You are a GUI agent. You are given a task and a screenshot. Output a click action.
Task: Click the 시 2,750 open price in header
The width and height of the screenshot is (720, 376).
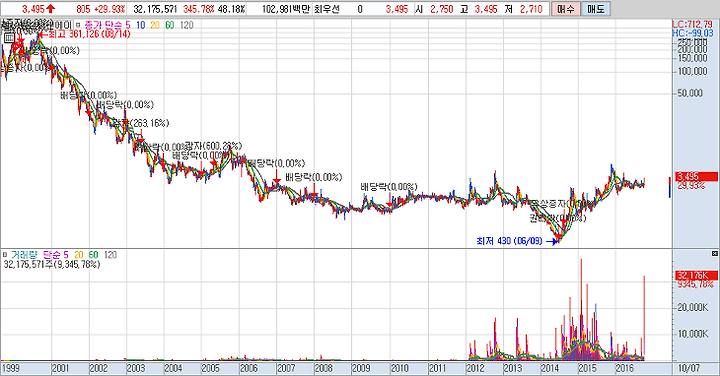click(434, 9)
